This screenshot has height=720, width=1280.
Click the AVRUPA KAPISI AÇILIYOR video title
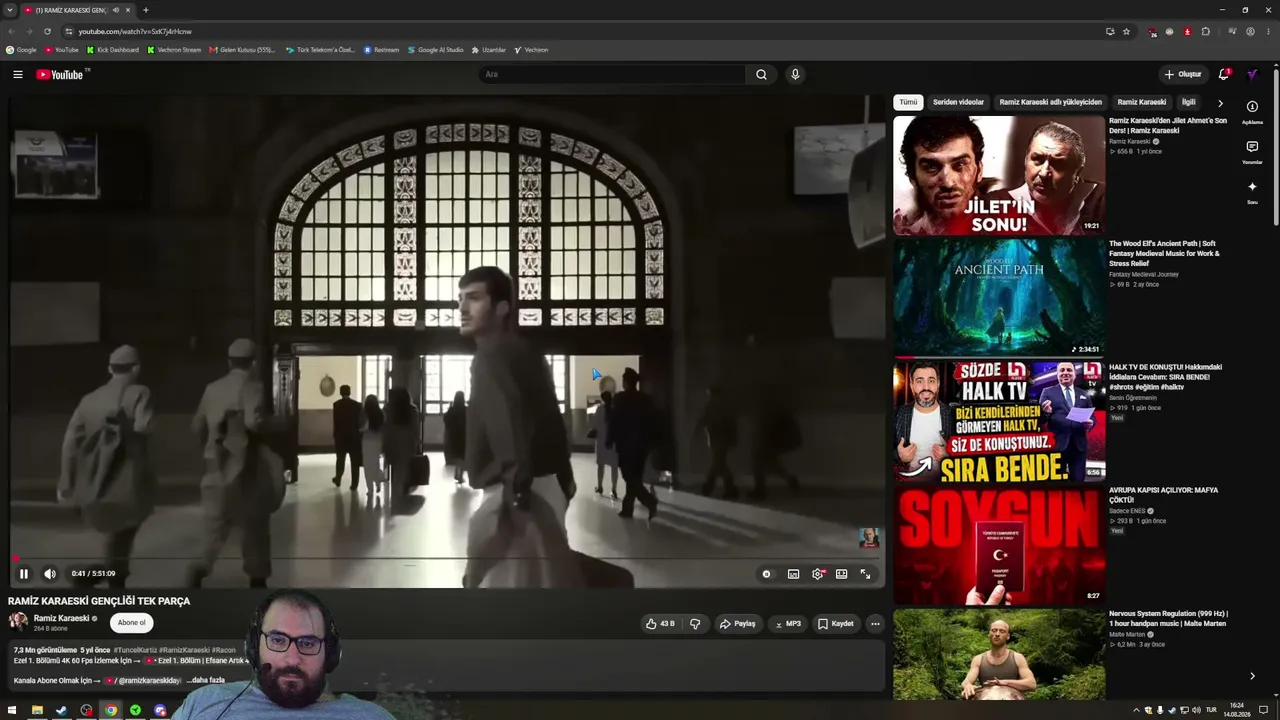[x=1163, y=495]
